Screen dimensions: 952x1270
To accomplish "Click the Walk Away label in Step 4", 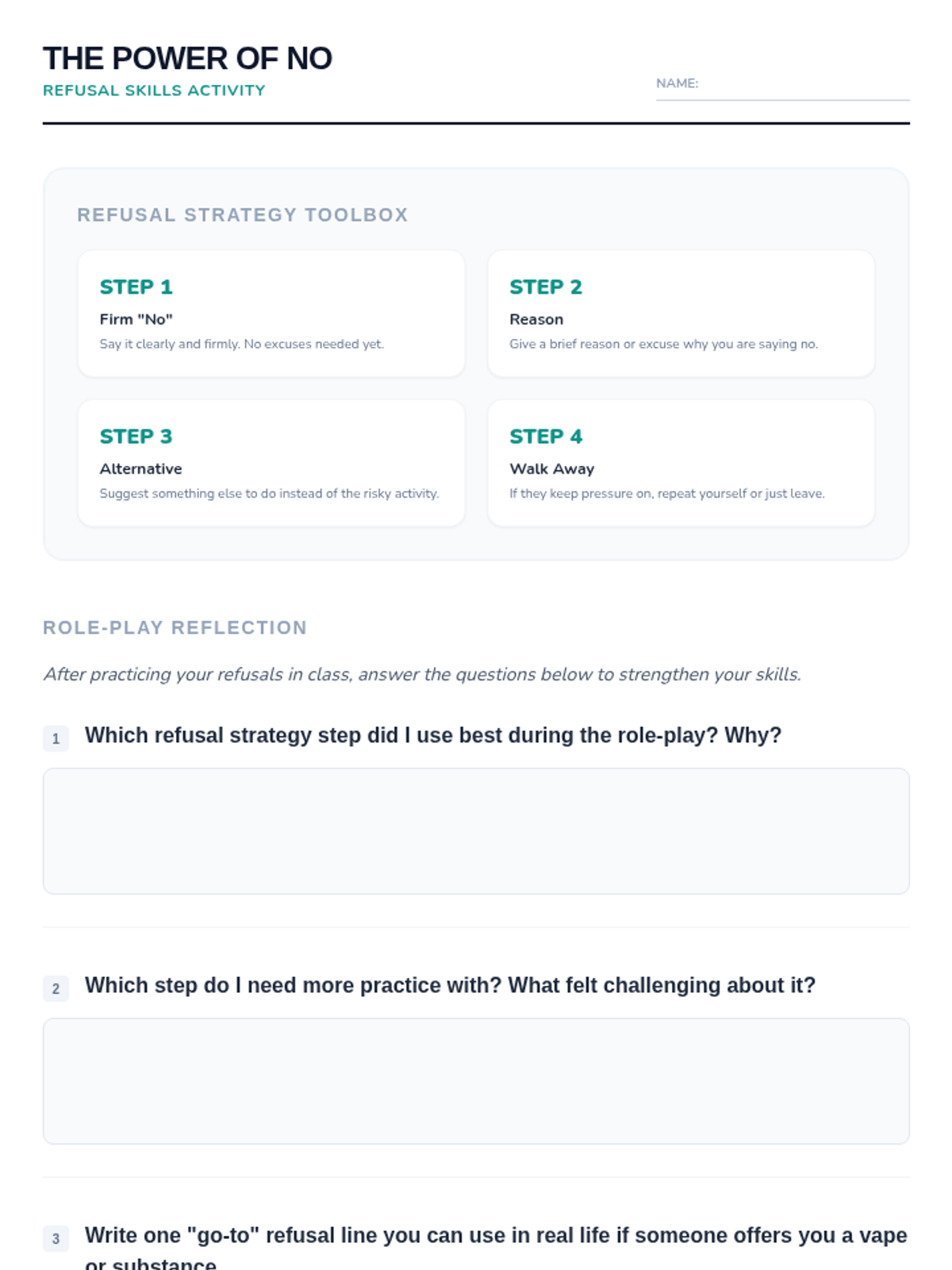I will [x=551, y=468].
